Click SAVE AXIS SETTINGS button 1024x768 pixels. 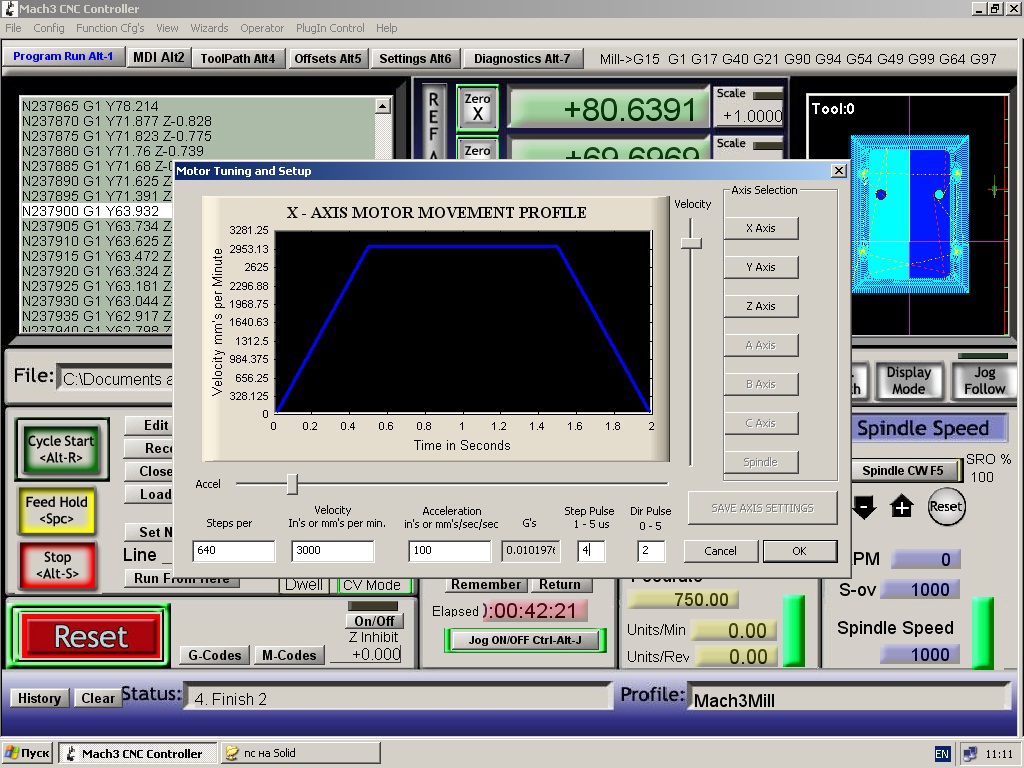coord(762,508)
